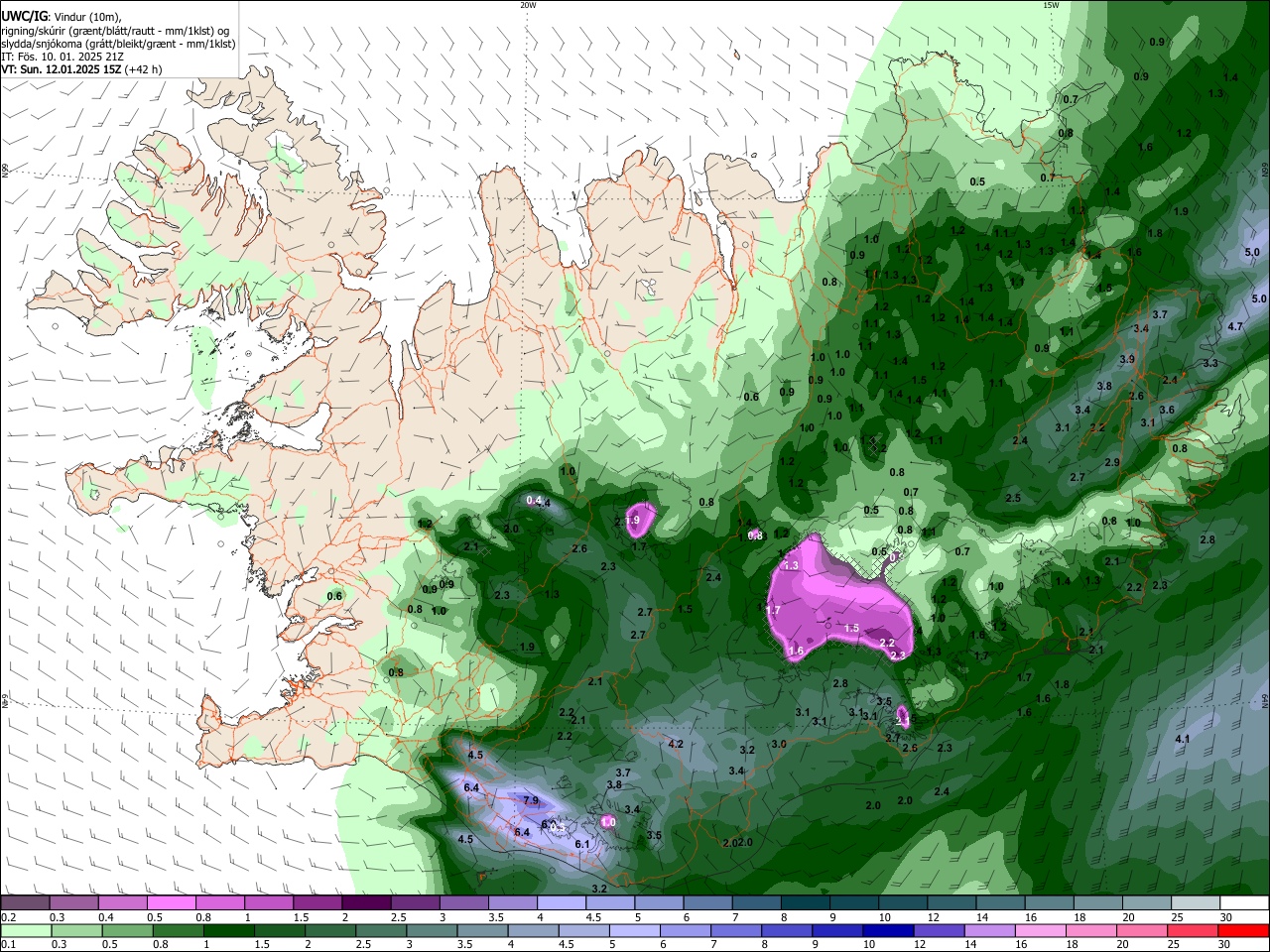
Task: Click the 2.9 value in east Iceland
Action: tap(1112, 463)
